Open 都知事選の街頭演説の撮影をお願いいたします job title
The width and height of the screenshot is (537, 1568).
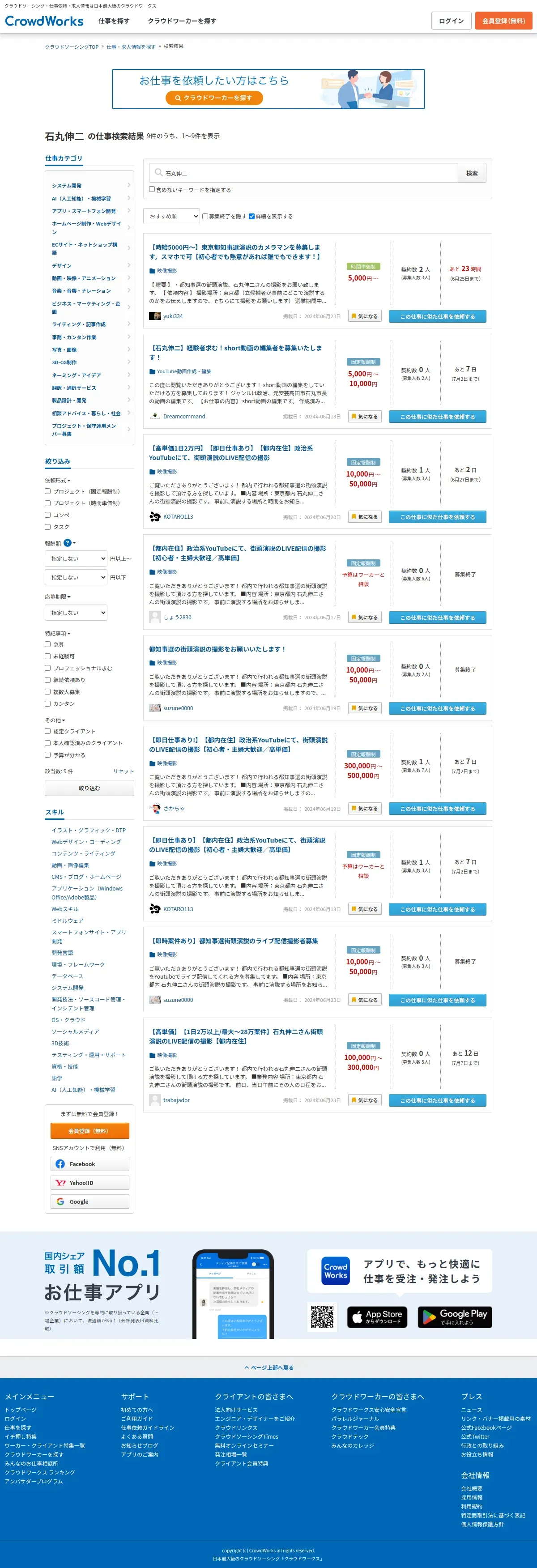217,649
